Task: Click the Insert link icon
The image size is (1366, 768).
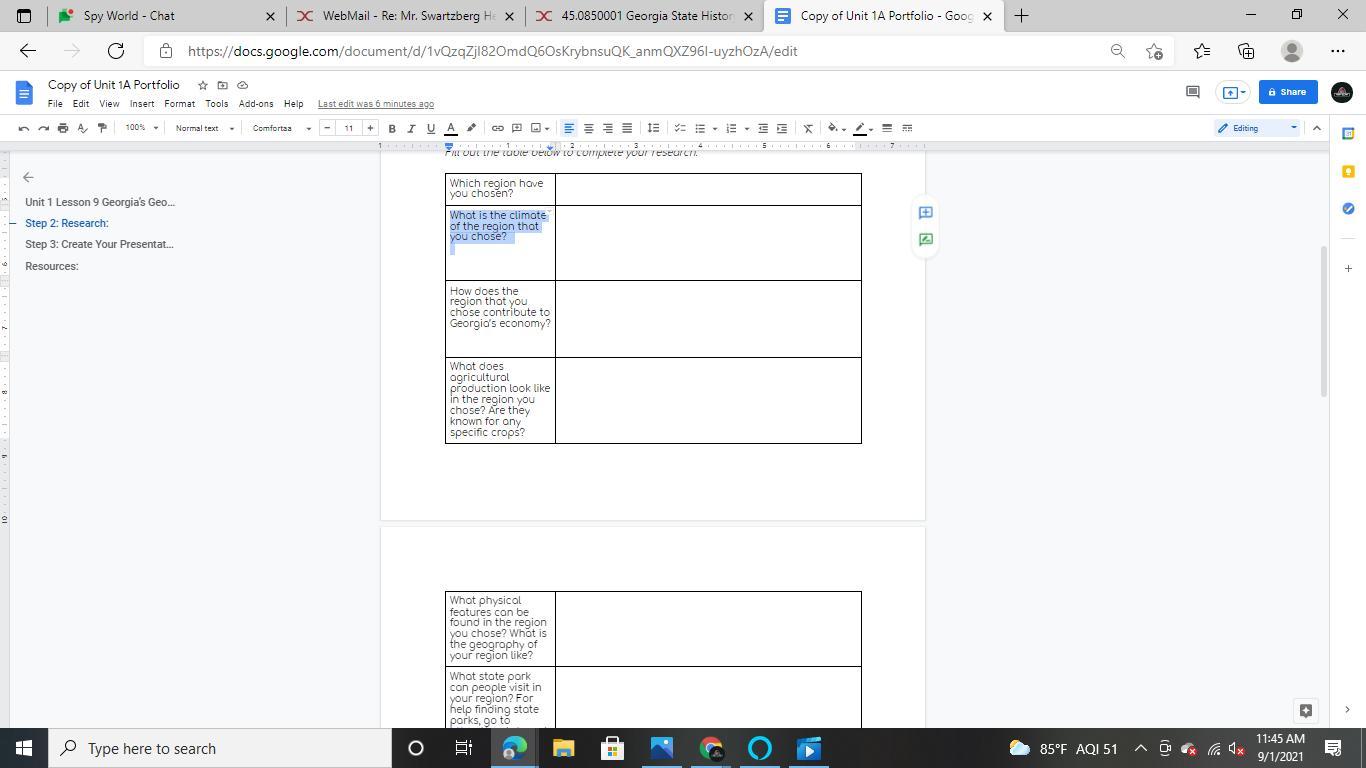Action: 497,128
